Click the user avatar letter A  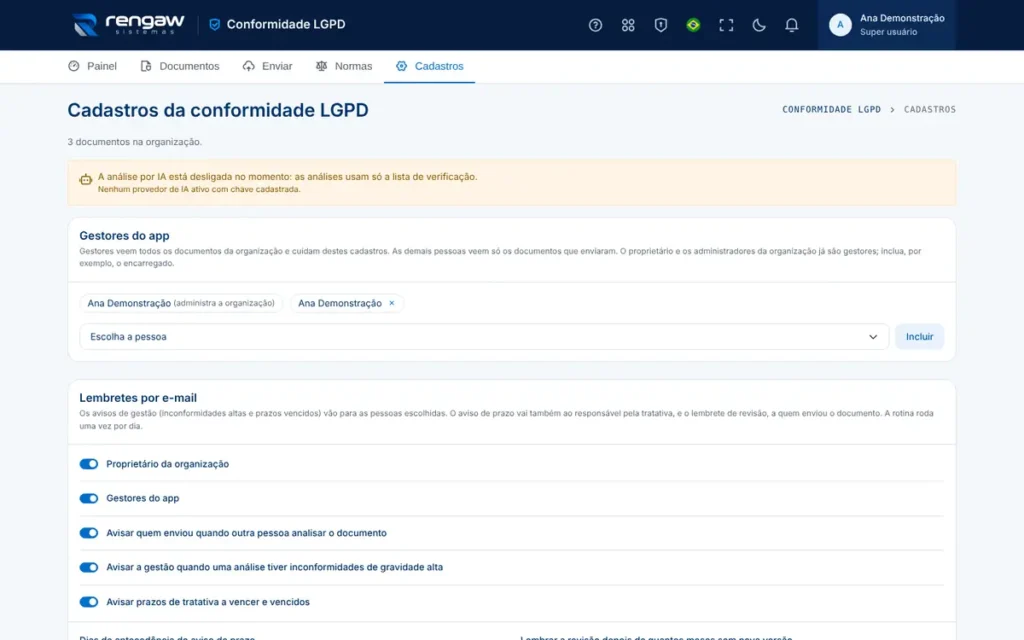pos(840,25)
